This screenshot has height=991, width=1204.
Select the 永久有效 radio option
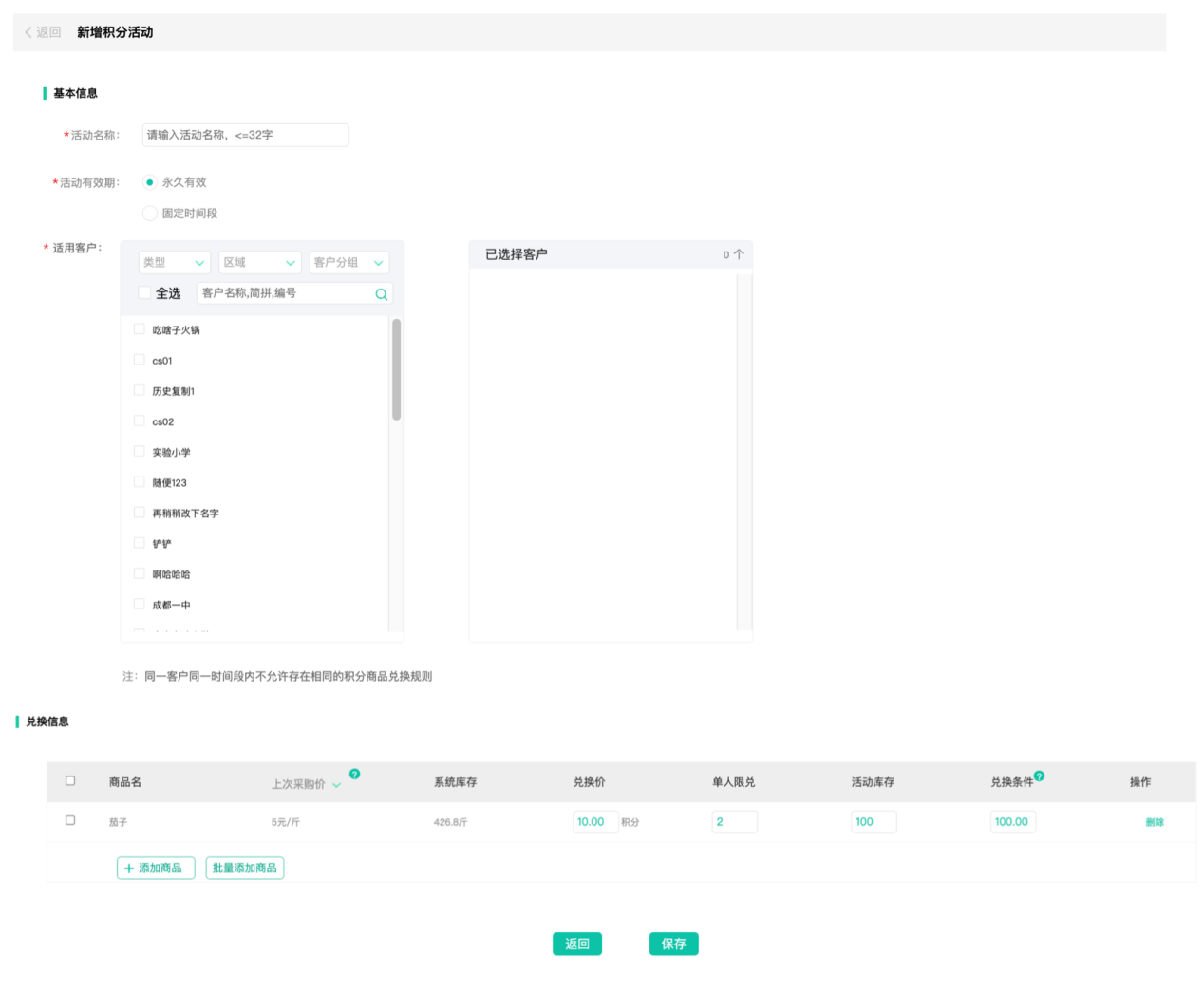coord(150,182)
